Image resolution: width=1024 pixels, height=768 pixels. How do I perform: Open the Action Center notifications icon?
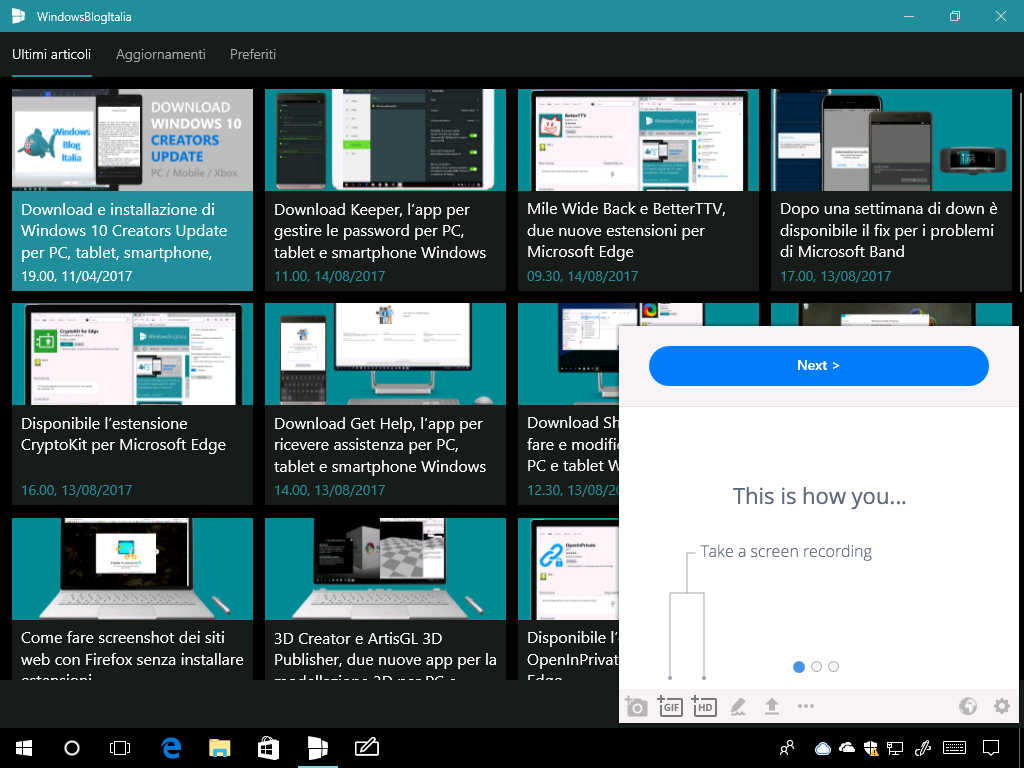click(991, 748)
